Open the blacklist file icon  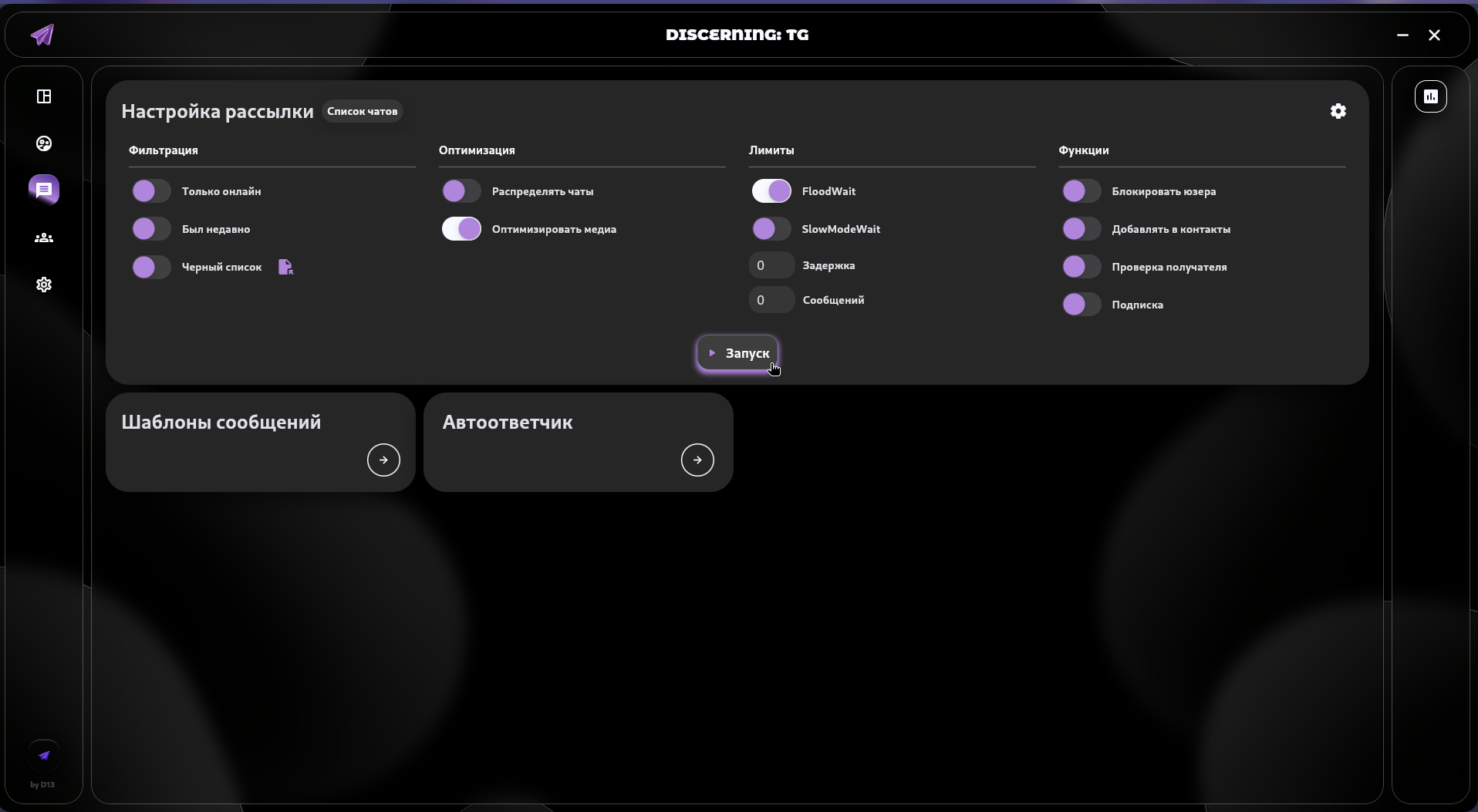click(x=285, y=267)
